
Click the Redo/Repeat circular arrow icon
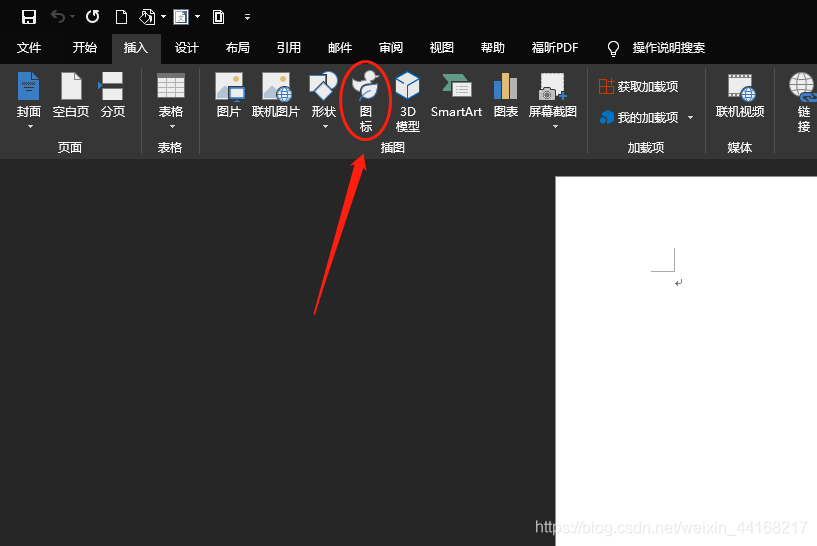92,17
